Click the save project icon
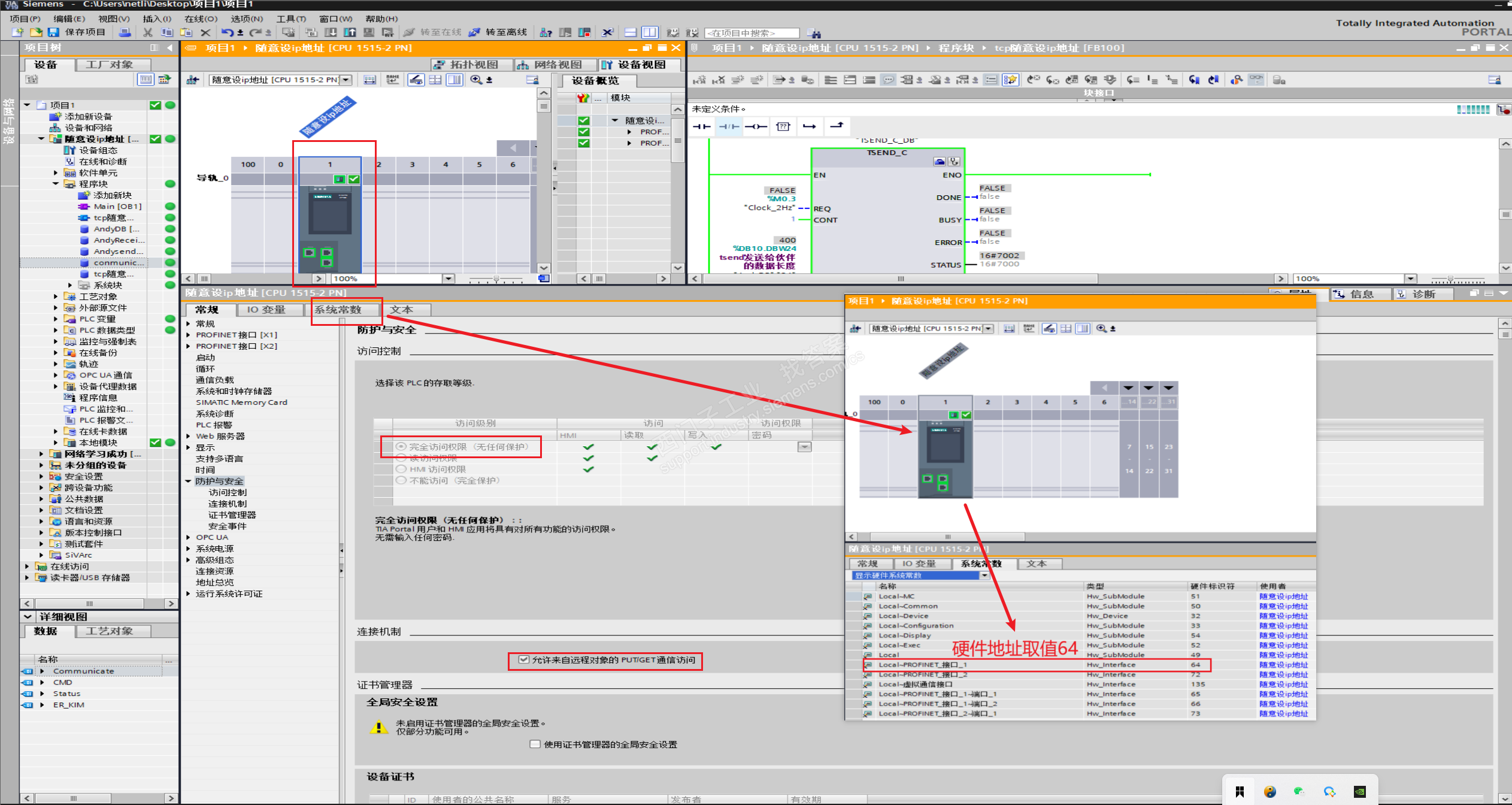 click(x=53, y=32)
